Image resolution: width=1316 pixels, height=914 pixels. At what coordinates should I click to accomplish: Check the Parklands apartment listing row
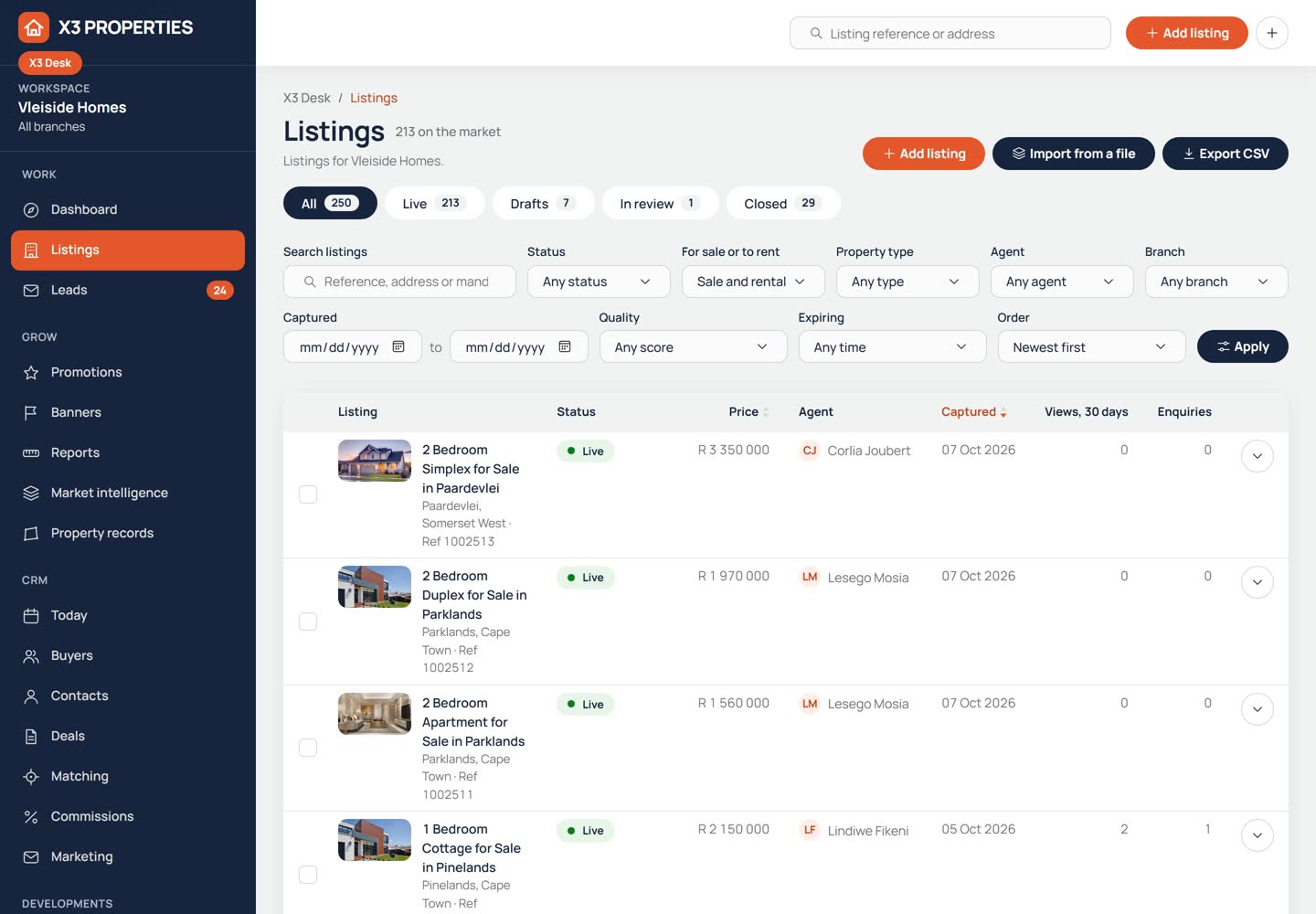(308, 748)
